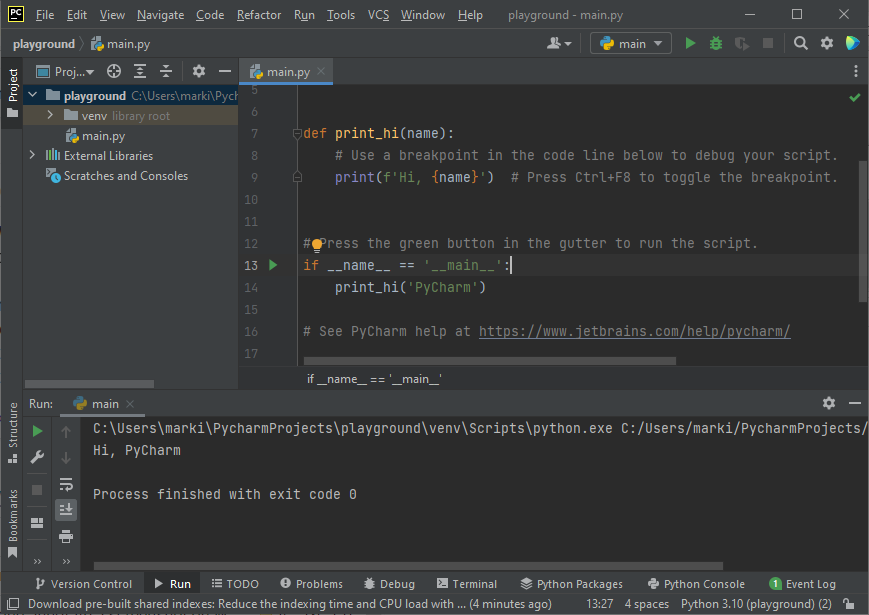Viewport: 869px width, 615px height.
Task: Expand the venv folder in project tree
Action: [x=50, y=116]
